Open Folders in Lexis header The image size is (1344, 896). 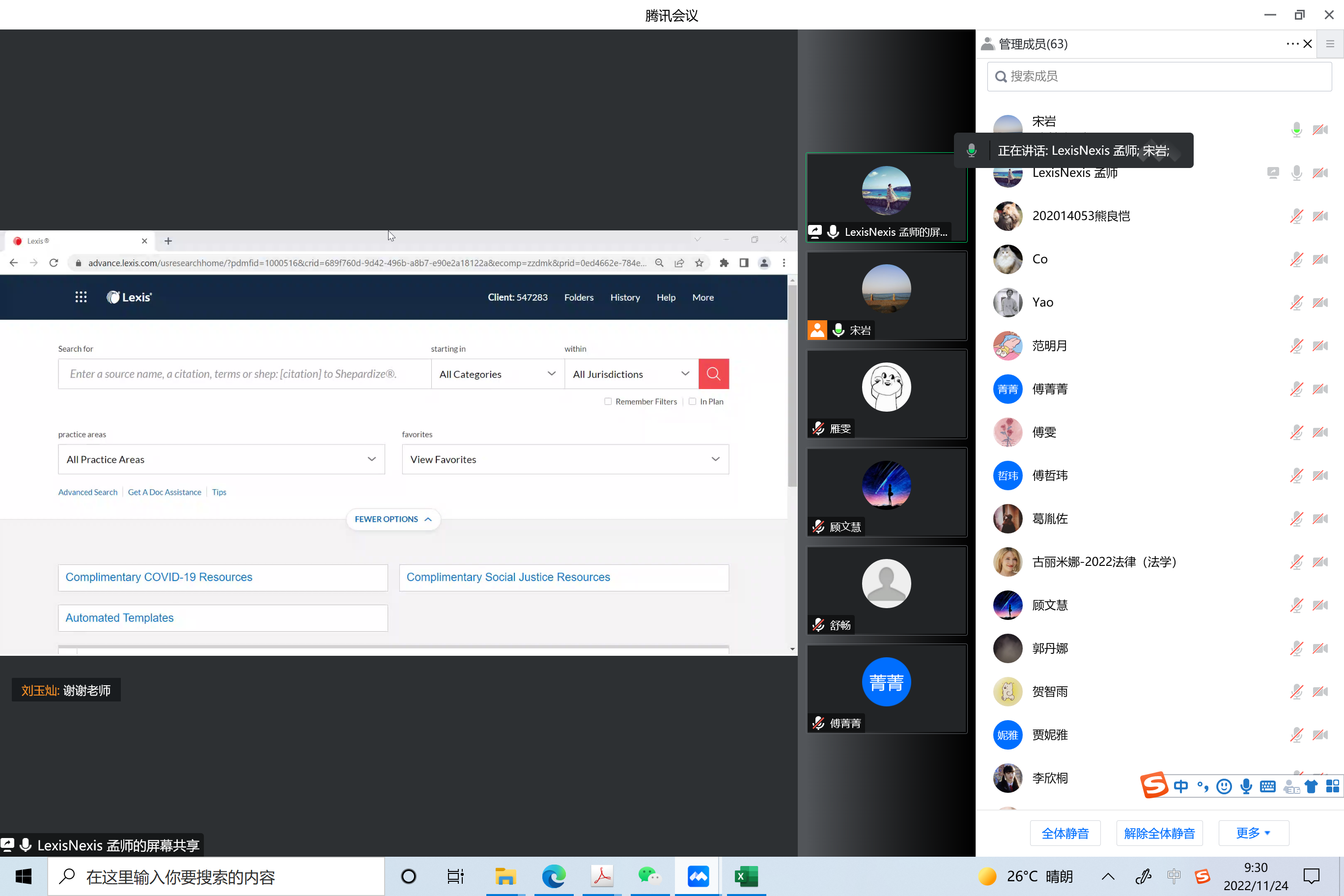coord(579,297)
